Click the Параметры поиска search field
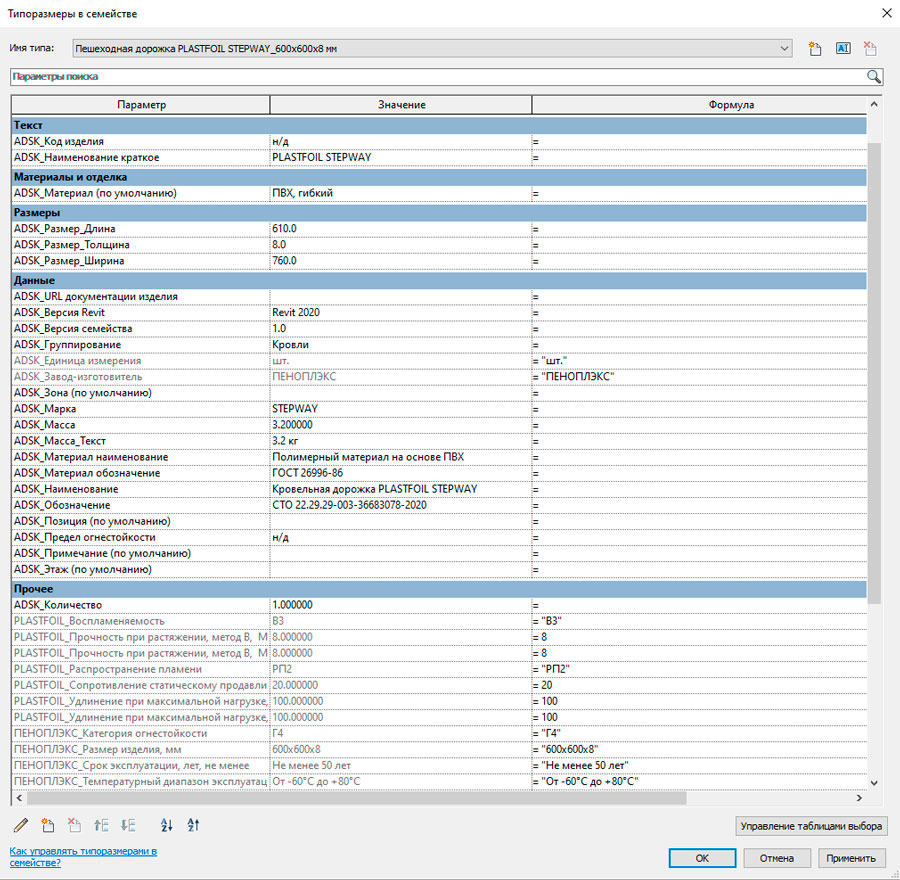Image resolution: width=900 pixels, height=880 pixels. [437, 76]
